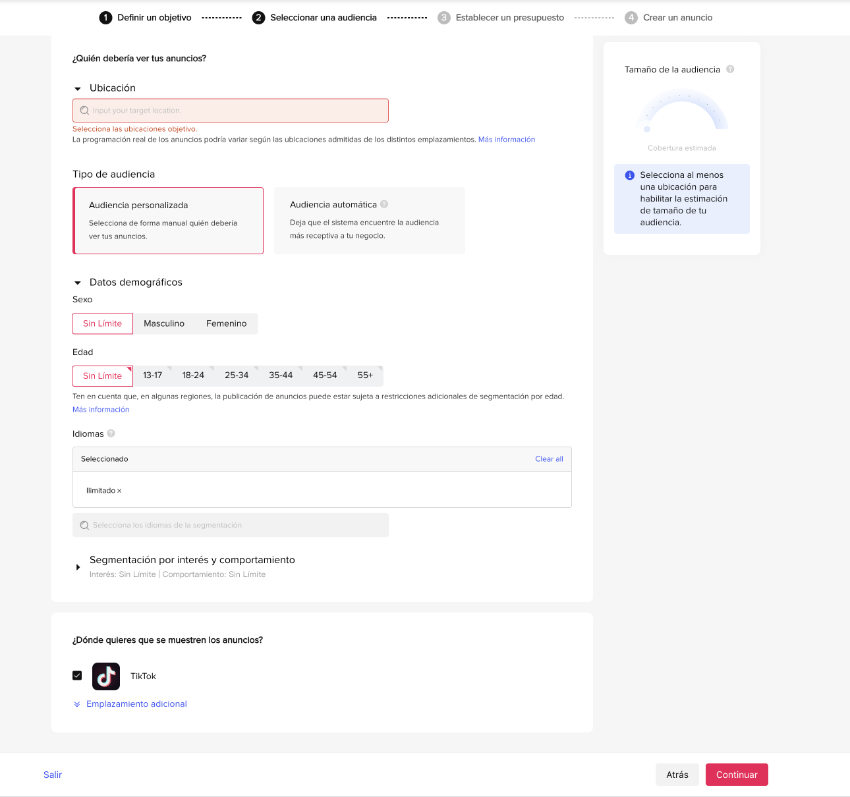Click the Continuar button
The height and width of the screenshot is (797, 850).
[x=736, y=775]
